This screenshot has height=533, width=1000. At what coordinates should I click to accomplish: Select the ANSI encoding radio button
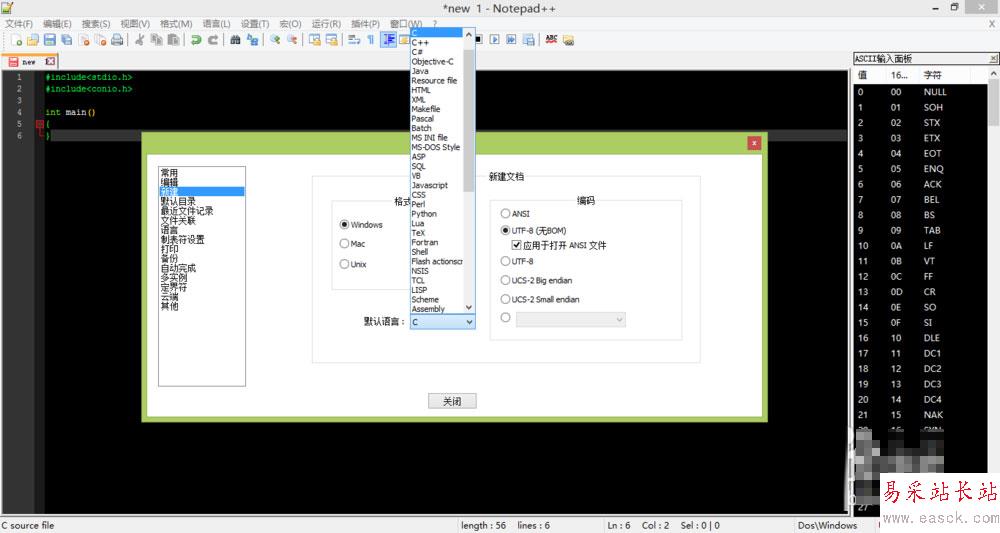click(505, 214)
